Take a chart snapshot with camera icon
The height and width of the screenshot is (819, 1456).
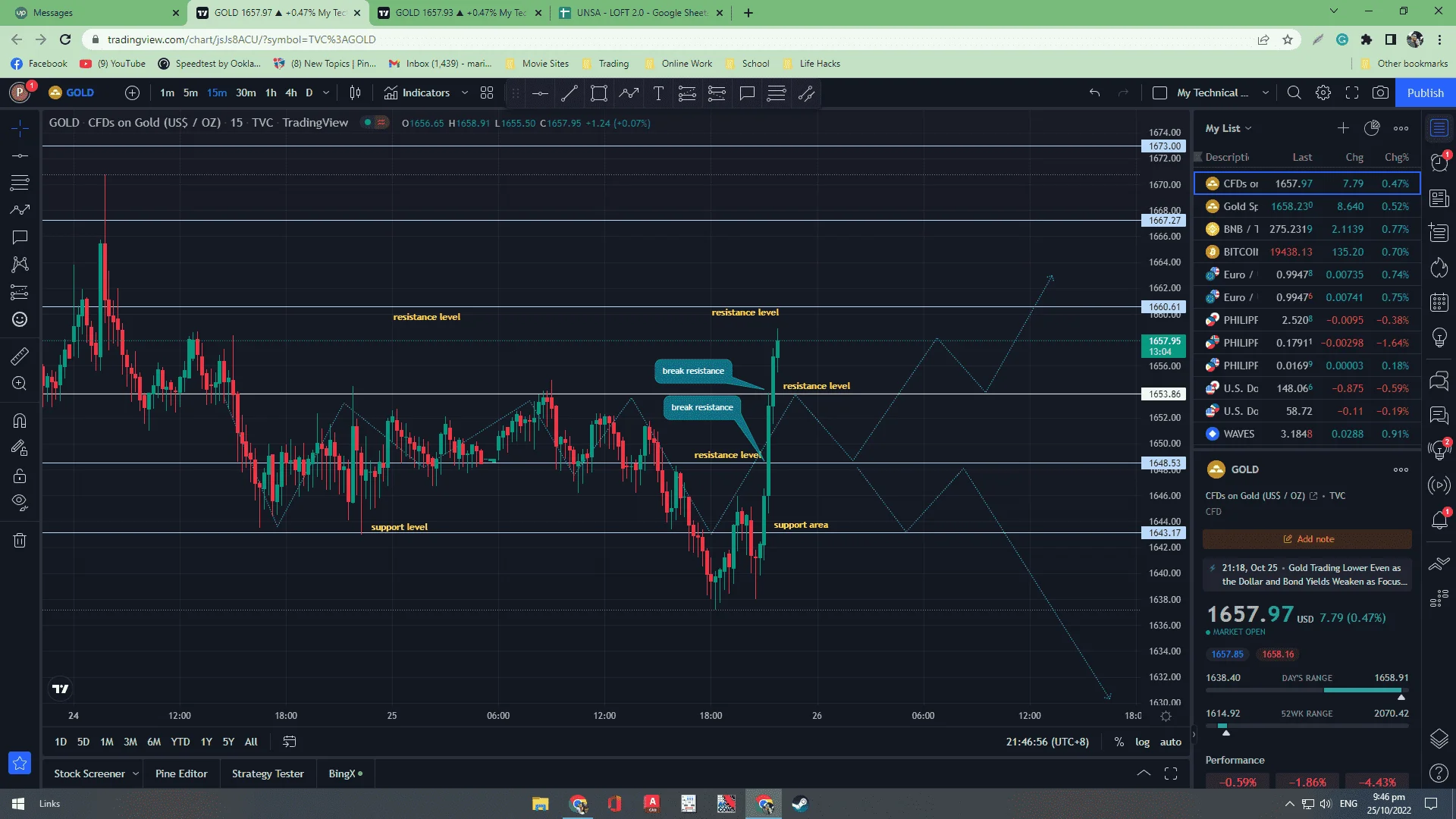pyautogui.click(x=1381, y=93)
